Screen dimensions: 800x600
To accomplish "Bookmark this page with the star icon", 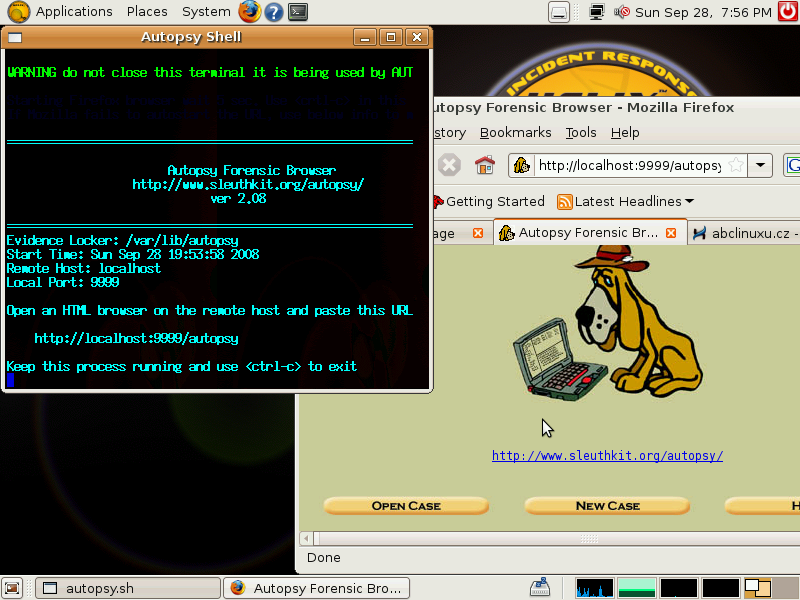I will tap(736, 165).
